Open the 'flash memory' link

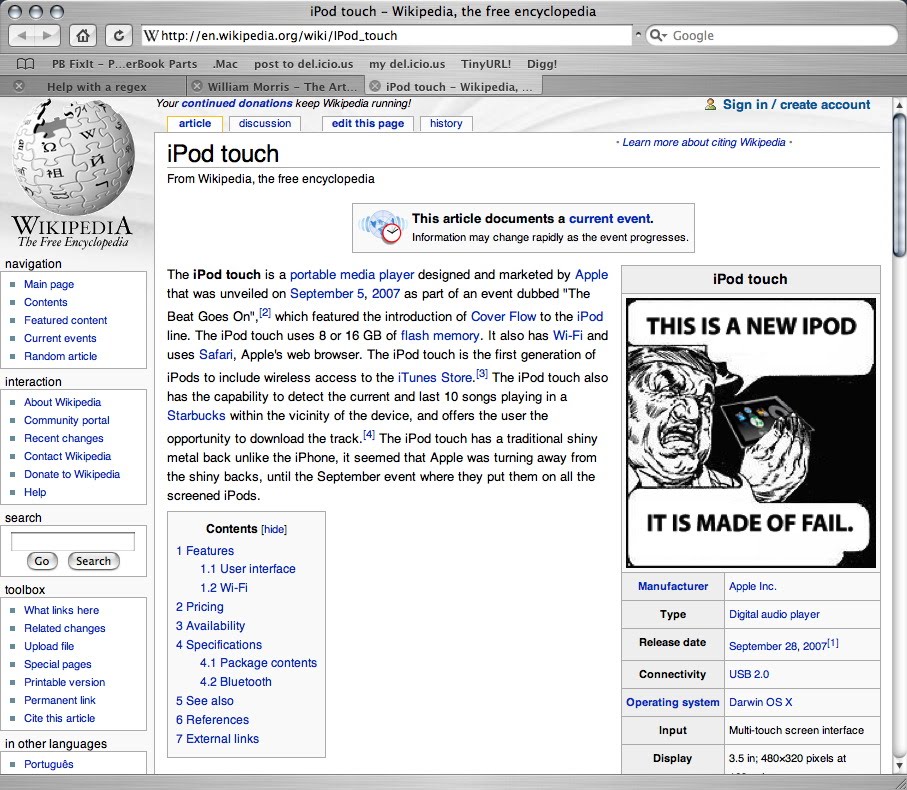440,335
